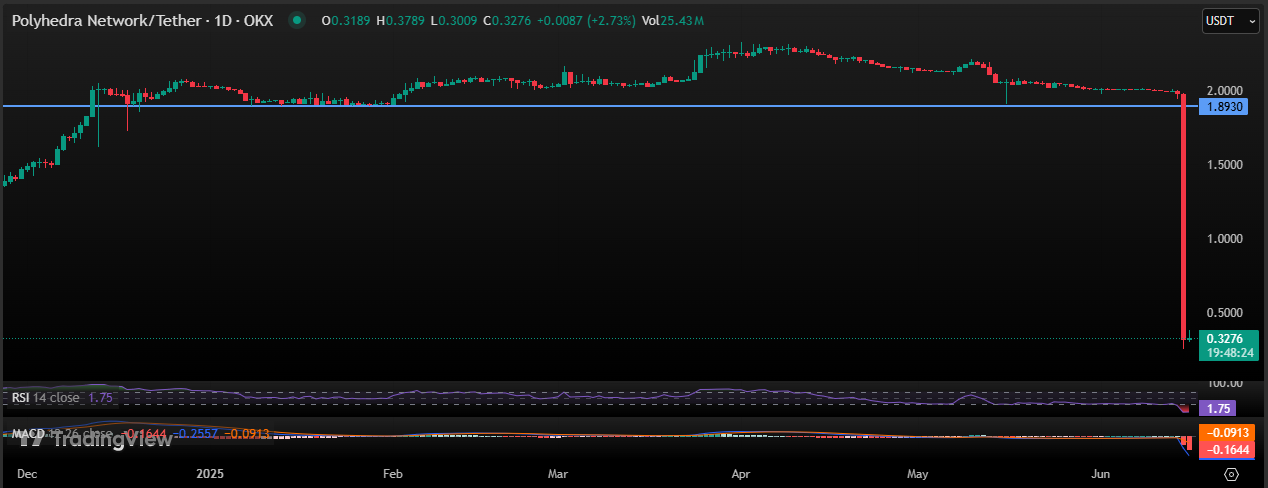Viewport: 1268px width, 488px height.
Task: Click the Polyhedra Network/Tether symbol title
Action: [x=142, y=20]
